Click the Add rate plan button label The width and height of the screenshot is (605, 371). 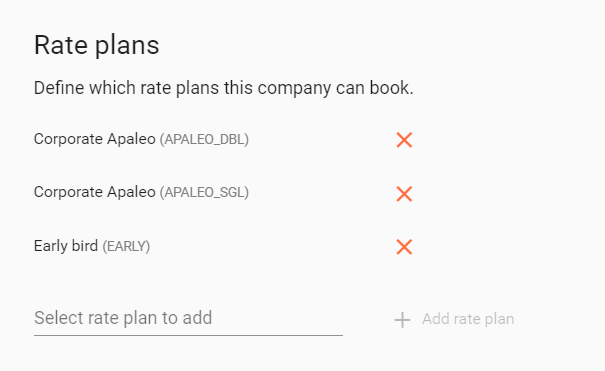pyautogui.click(x=468, y=319)
